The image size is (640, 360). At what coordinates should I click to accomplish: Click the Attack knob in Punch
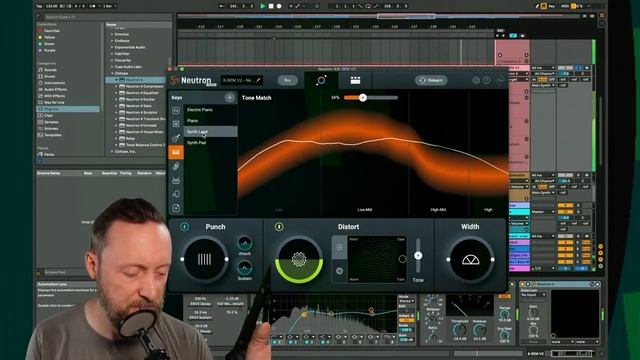coord(244,244)
